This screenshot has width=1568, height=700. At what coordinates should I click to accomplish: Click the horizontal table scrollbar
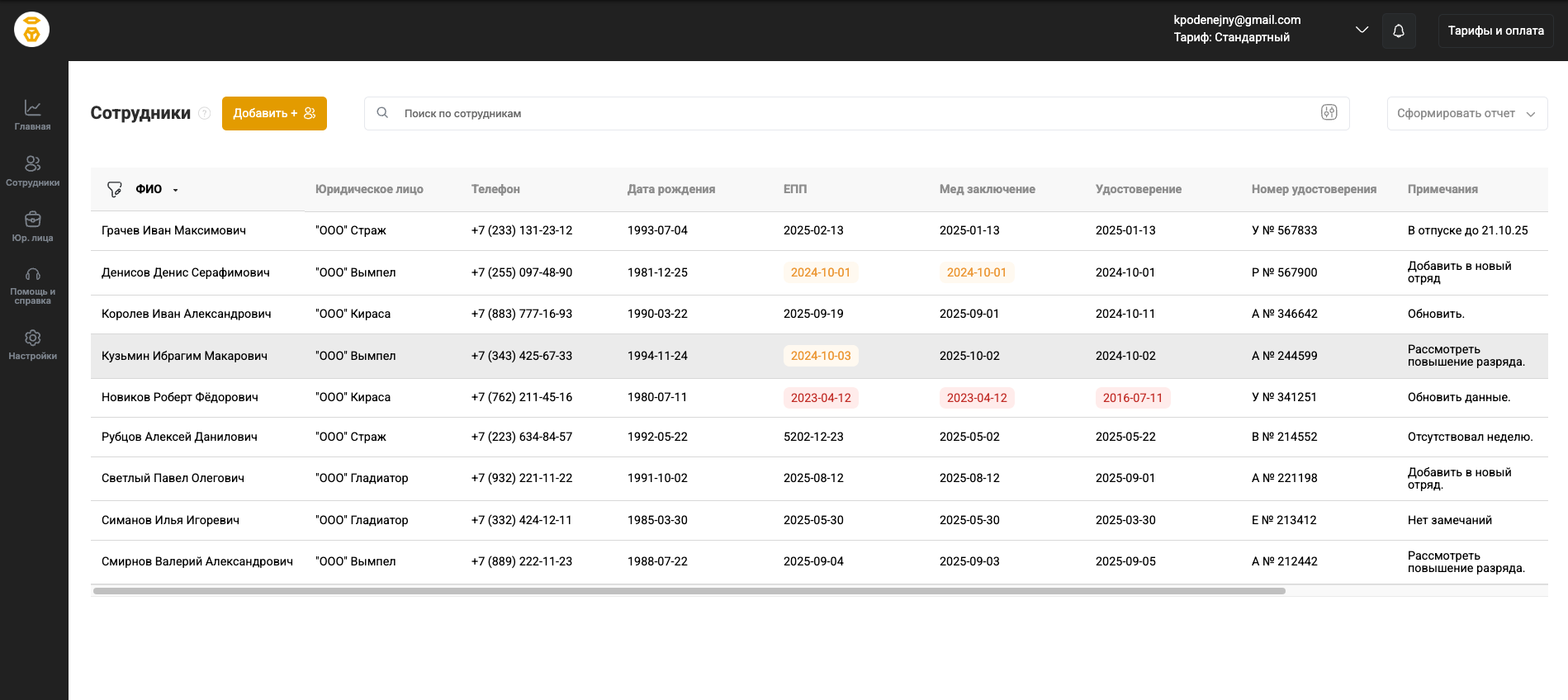[x=689, y=591]
